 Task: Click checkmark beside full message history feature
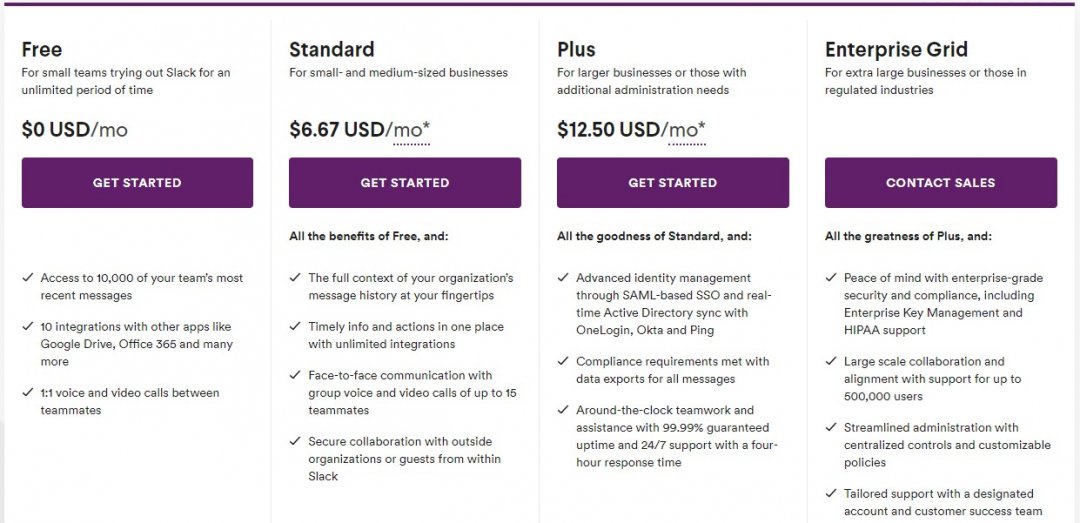pos(295,278)
